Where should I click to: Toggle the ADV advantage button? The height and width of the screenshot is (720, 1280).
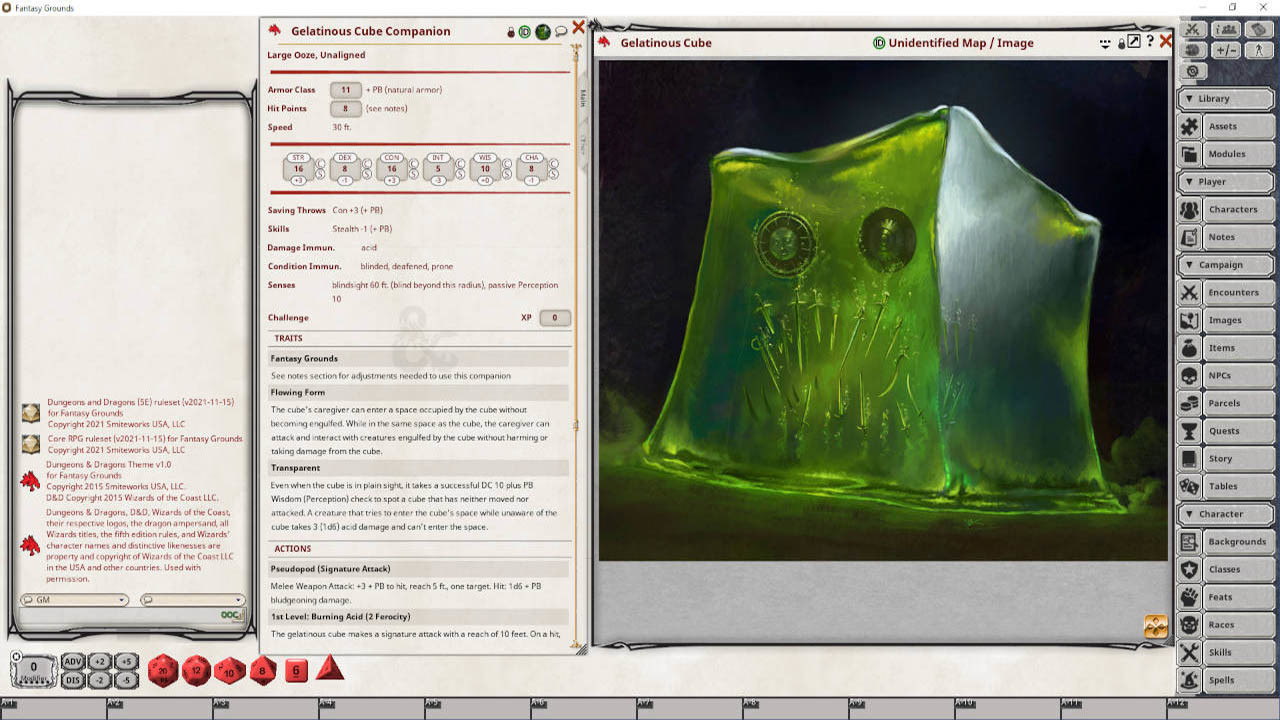pyautogui.click(x=72, y=661)
